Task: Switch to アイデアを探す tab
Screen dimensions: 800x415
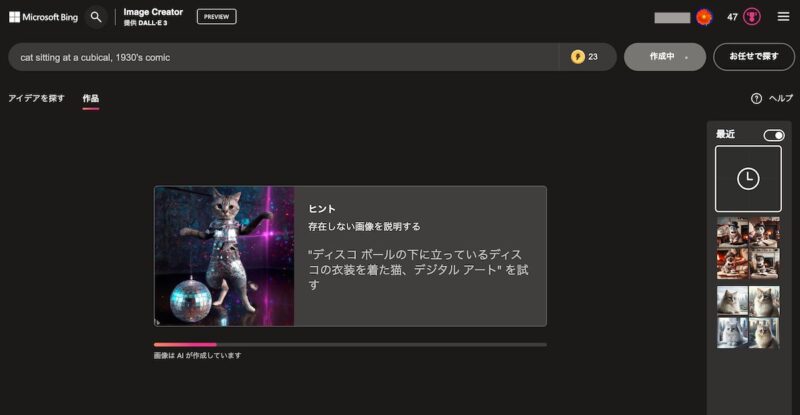Action: coord(36,98)
